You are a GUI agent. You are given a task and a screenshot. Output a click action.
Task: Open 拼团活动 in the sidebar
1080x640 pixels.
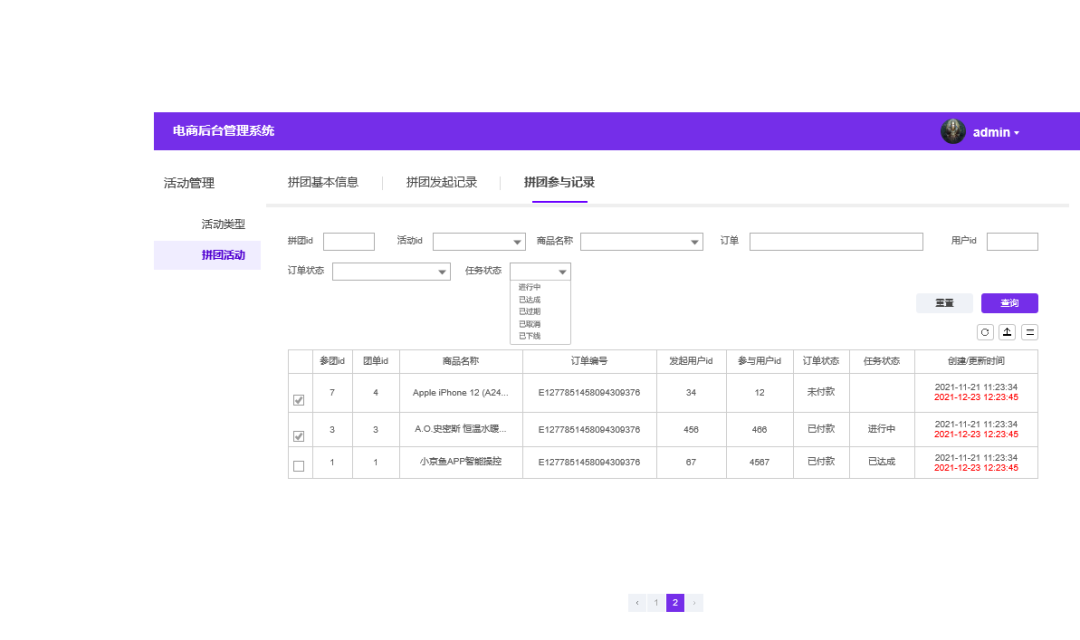click(207, 255)
